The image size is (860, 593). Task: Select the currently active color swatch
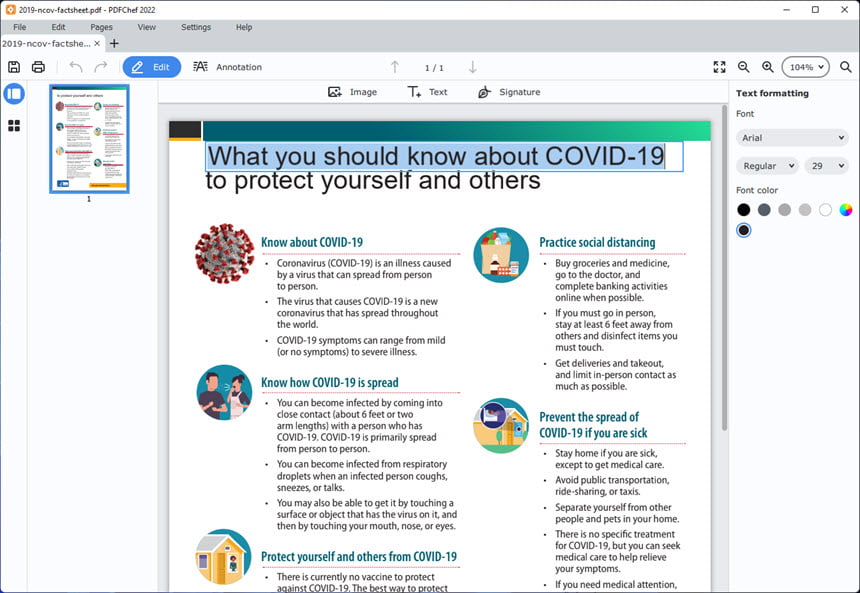pos(744,230)
